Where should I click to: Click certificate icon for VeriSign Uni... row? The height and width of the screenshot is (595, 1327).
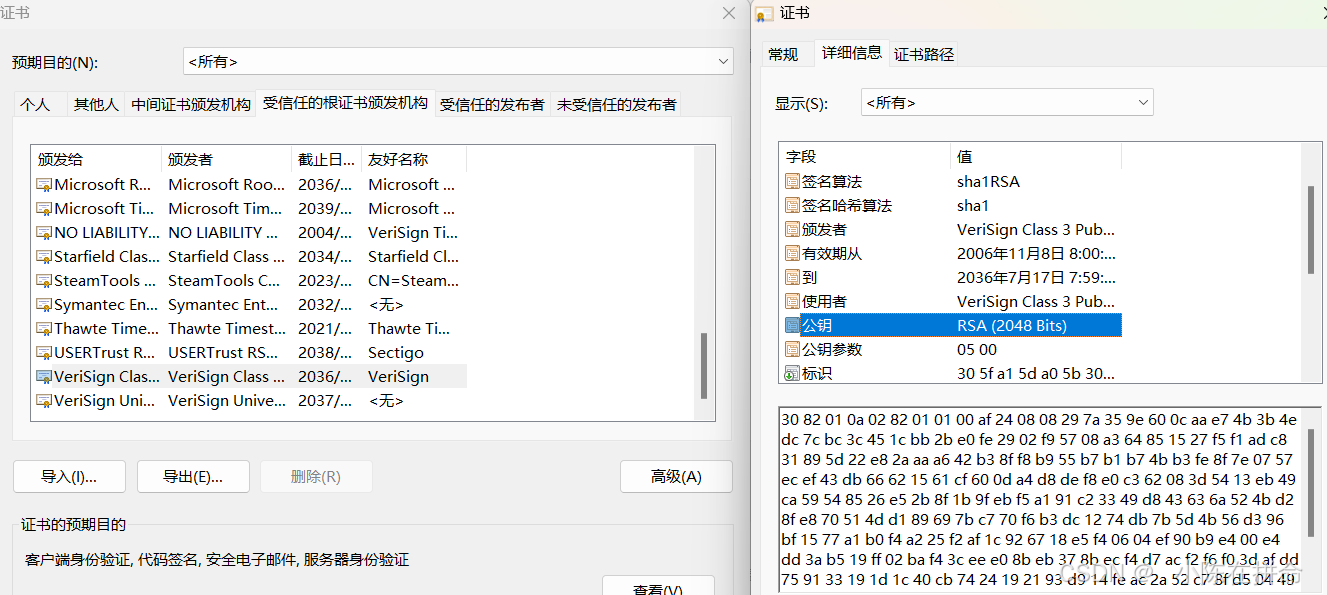(x=44, y=401)
